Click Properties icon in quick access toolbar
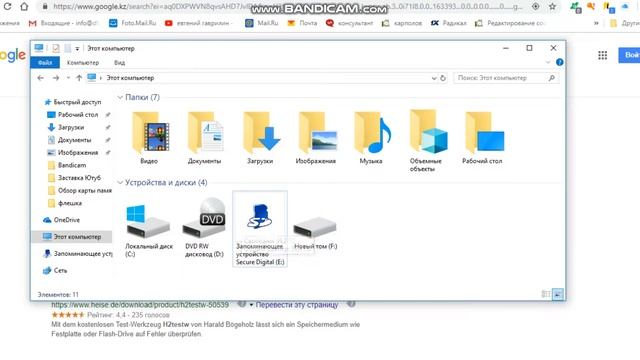Viewport: 640px width, 360px height. (56, 48)
